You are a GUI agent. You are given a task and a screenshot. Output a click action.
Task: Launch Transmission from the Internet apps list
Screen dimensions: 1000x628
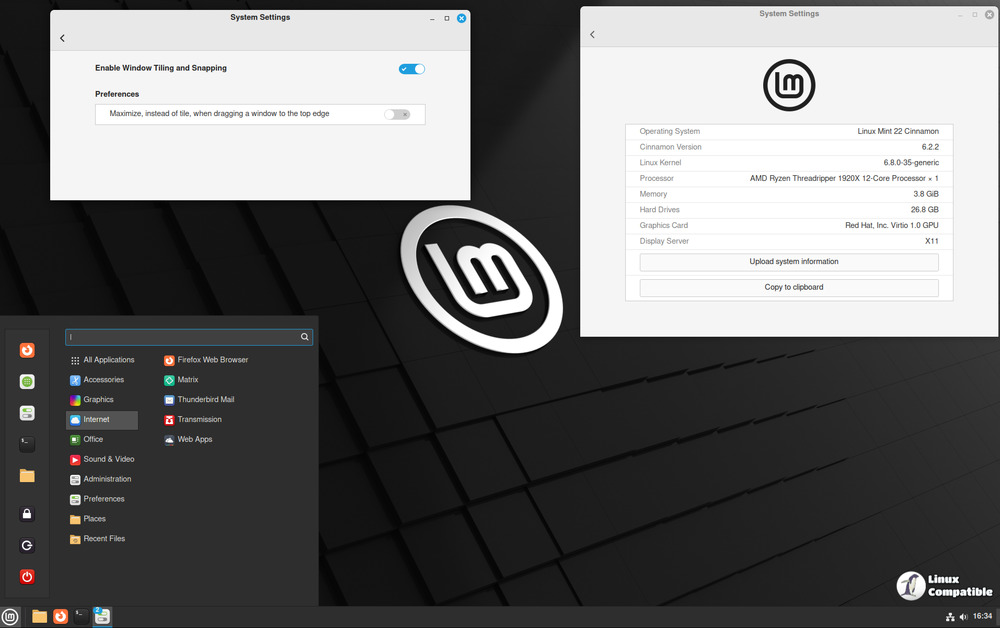pos(199,420)
